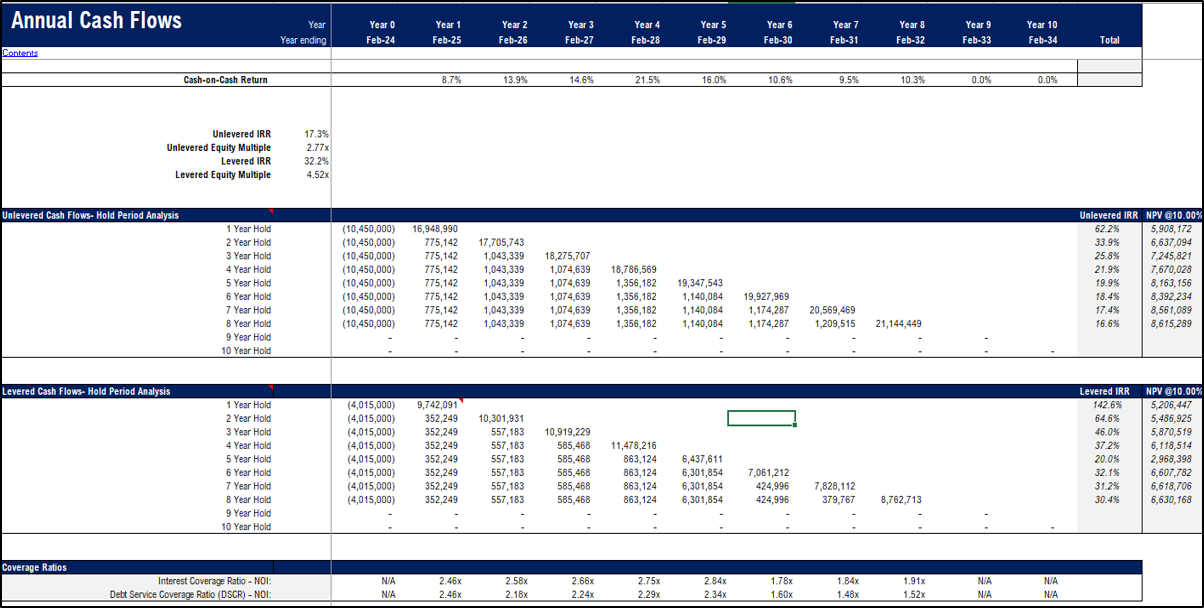Select levered cell 9,742,091
The width and height of the screenshot is (1204, 608).
coord(438,405)
